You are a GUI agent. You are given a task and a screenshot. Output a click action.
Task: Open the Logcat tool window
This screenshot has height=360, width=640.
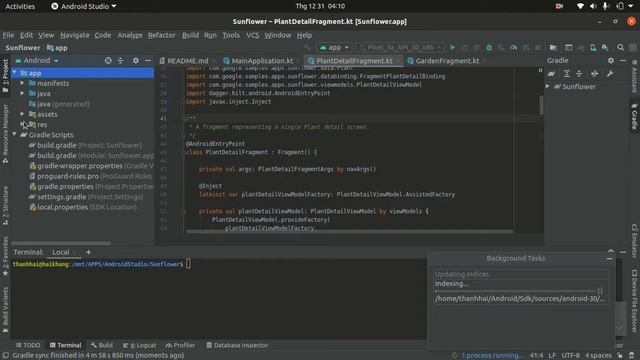139,345
